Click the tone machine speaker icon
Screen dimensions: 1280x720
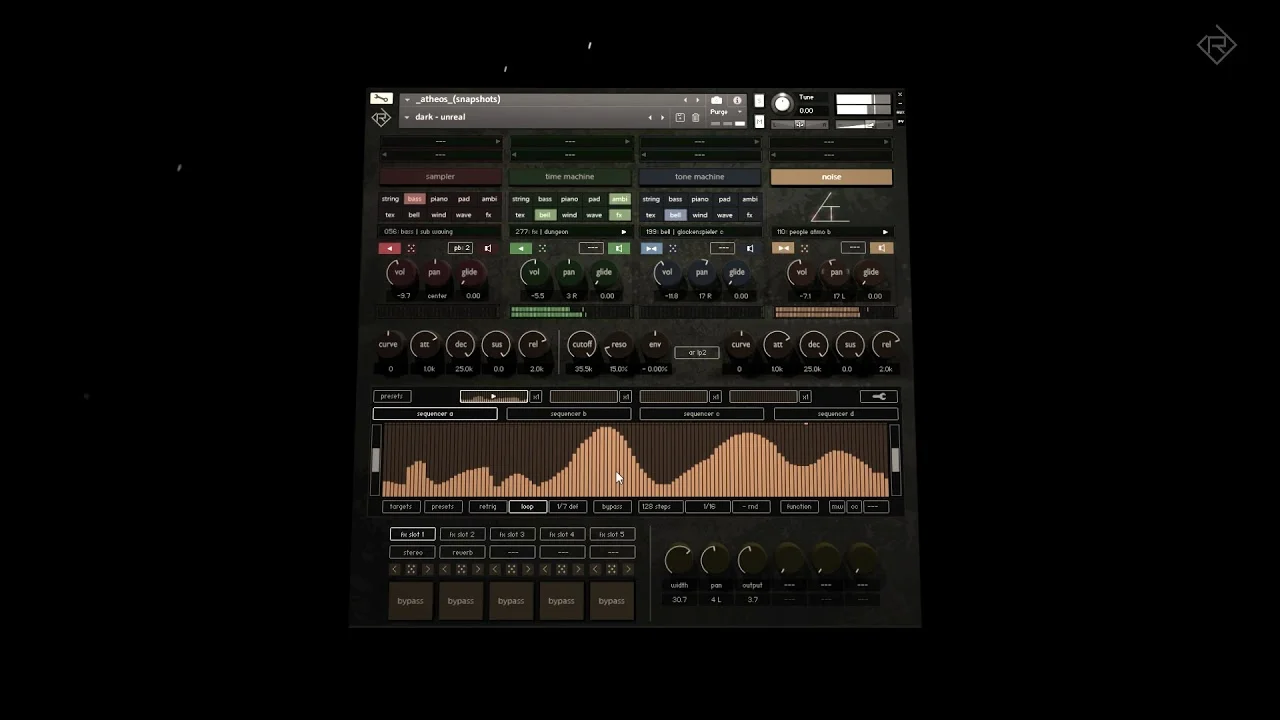750,248
